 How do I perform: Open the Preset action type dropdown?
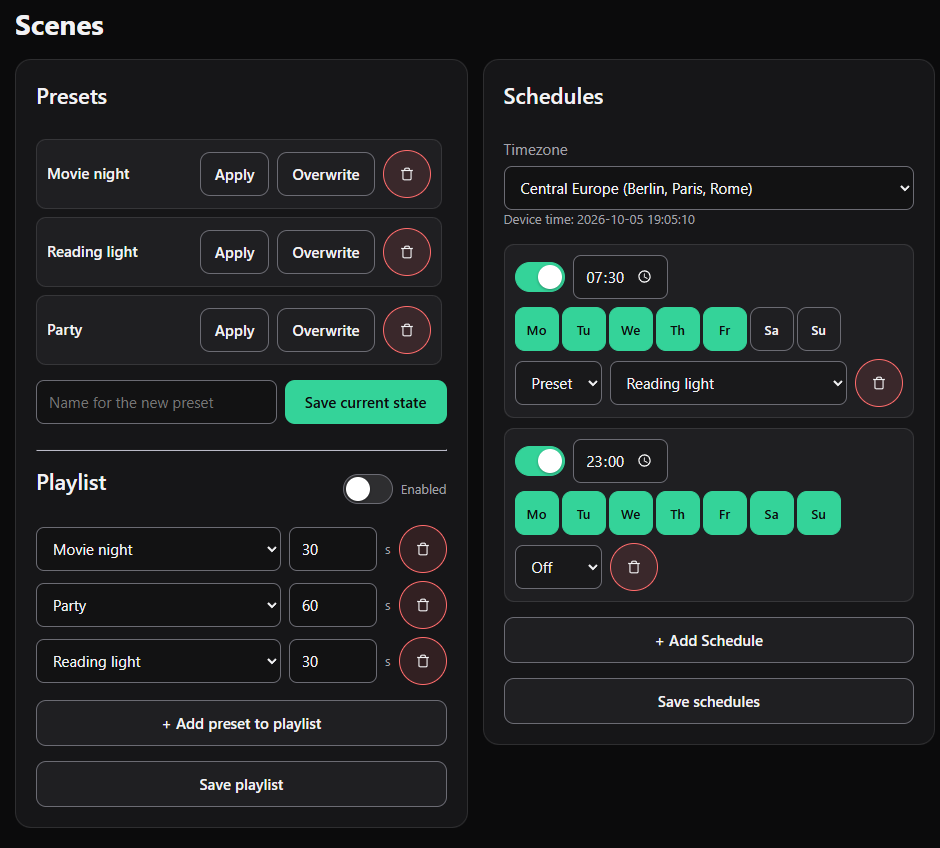[558, 383]
